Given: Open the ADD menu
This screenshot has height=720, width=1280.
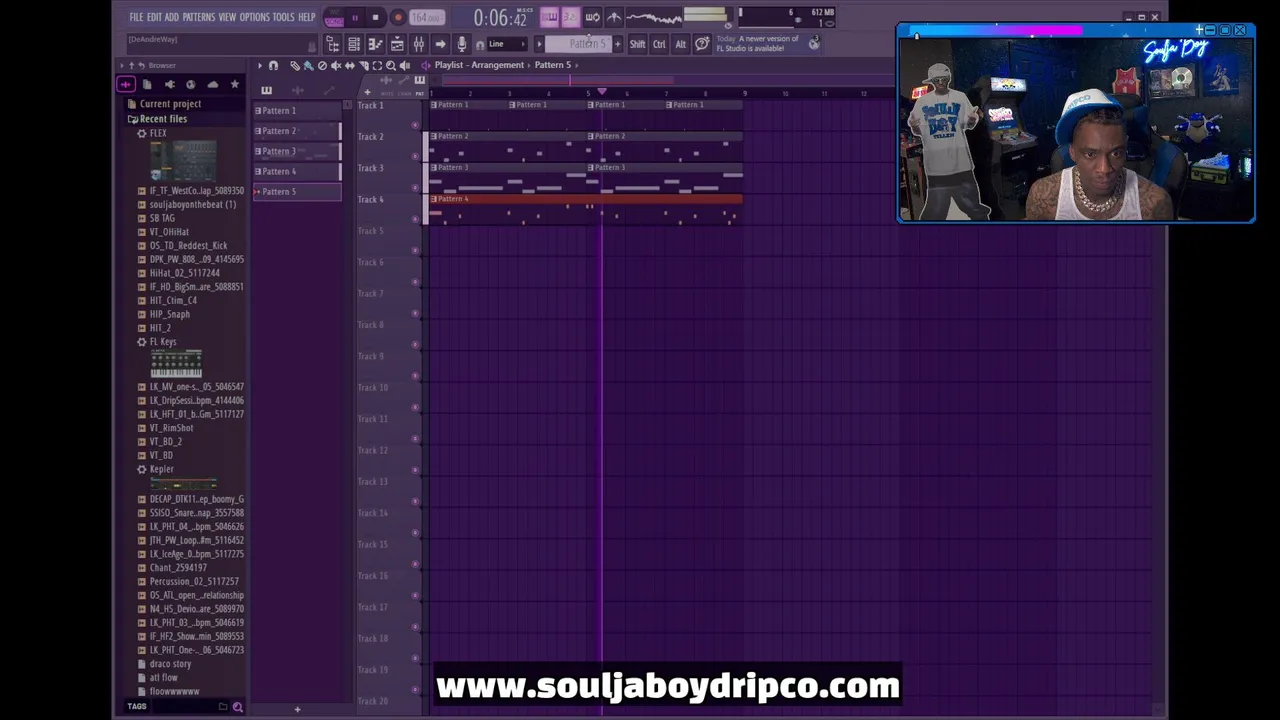Looking at the screenshot, I should pos(172,17).
